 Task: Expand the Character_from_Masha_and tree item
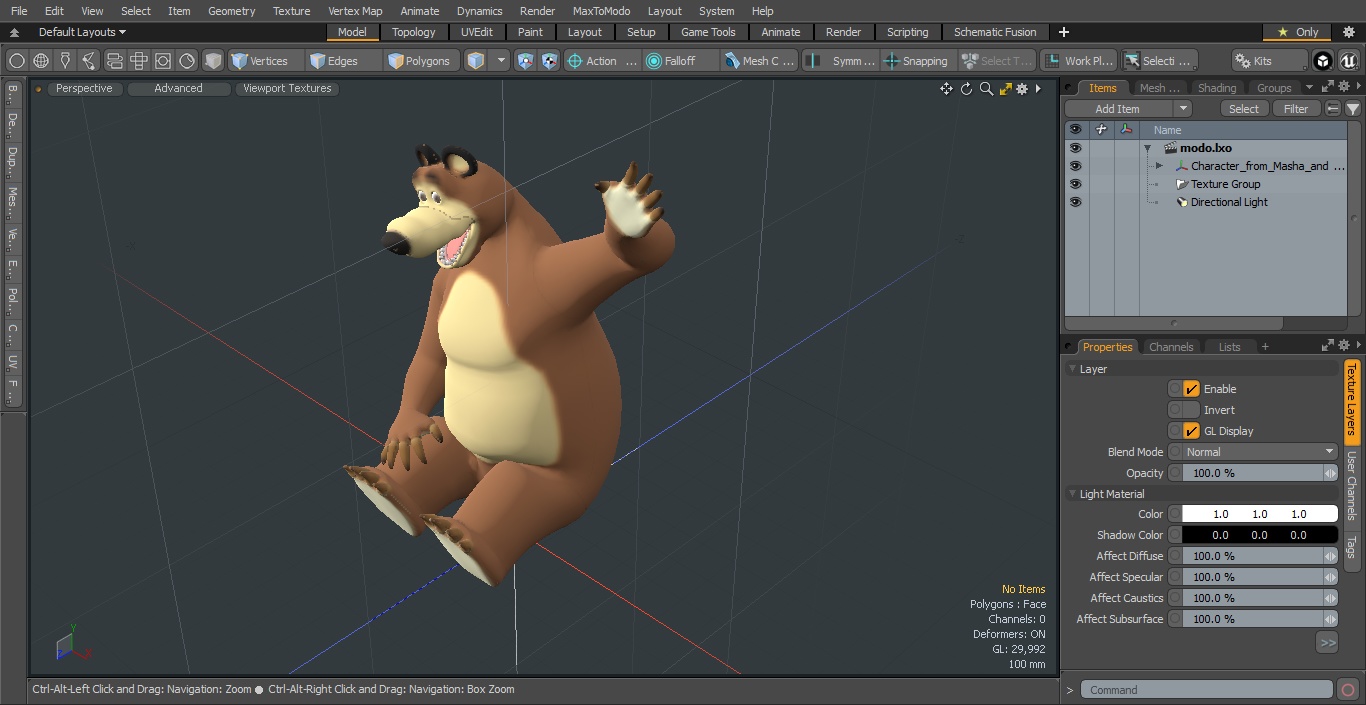[1159, 166]
